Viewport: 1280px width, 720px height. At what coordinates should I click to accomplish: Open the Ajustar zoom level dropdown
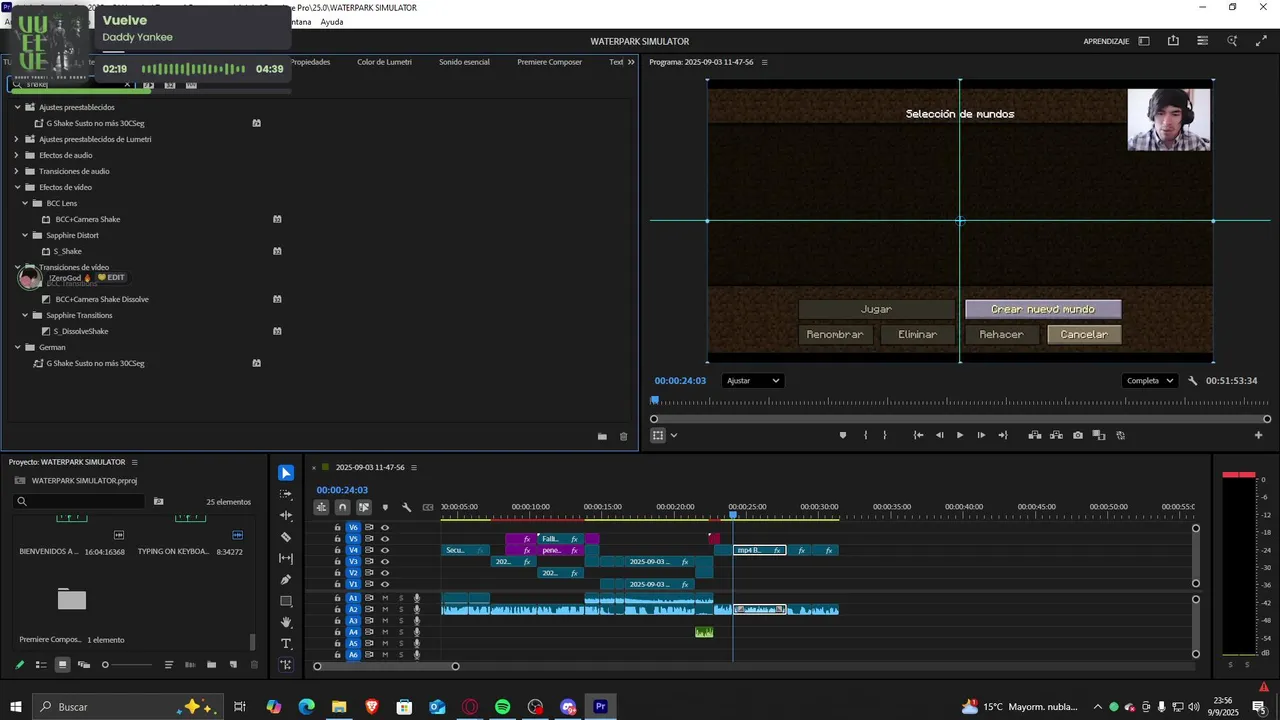click(x=752, y=381)
